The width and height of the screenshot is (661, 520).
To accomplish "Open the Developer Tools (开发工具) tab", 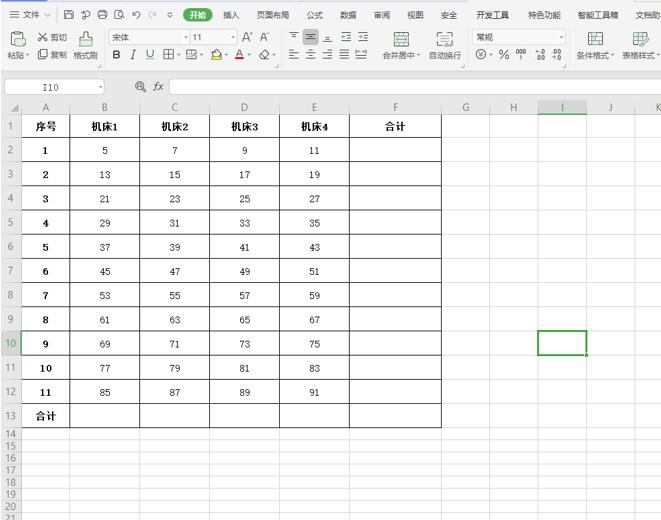I will pos(492,15).
